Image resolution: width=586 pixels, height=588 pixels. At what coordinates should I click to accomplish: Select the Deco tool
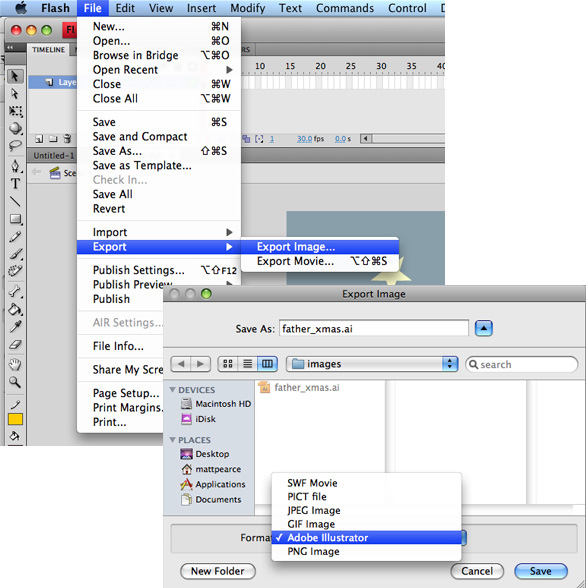coord(15,271)
